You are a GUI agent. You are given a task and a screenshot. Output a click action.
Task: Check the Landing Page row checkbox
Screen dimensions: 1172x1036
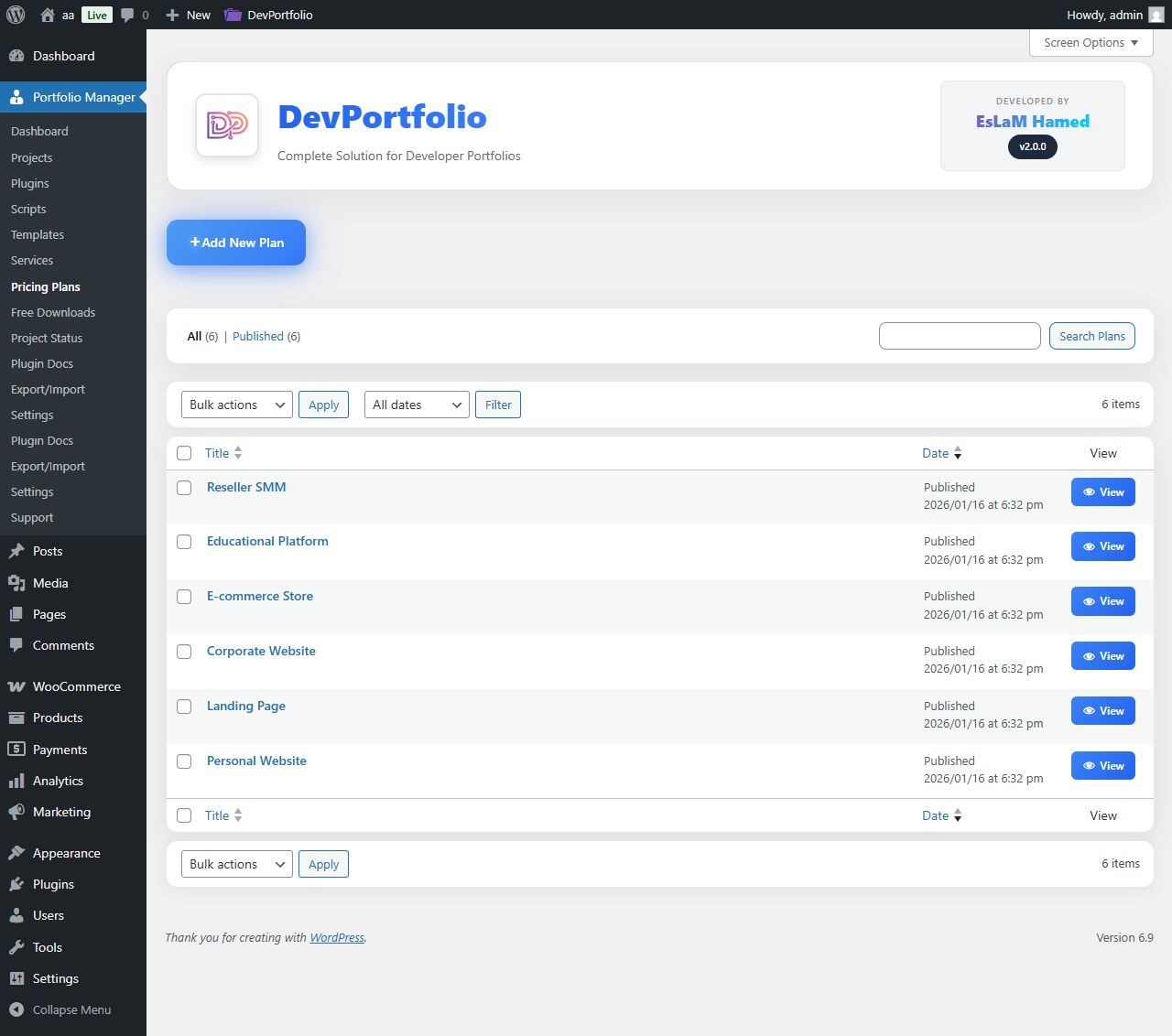click(184, 707)
